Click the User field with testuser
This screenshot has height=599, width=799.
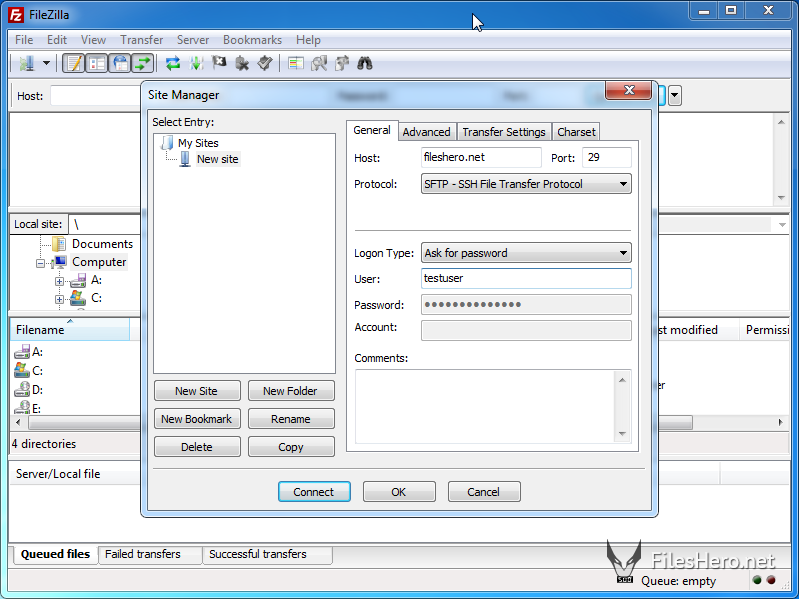[526, 279]
